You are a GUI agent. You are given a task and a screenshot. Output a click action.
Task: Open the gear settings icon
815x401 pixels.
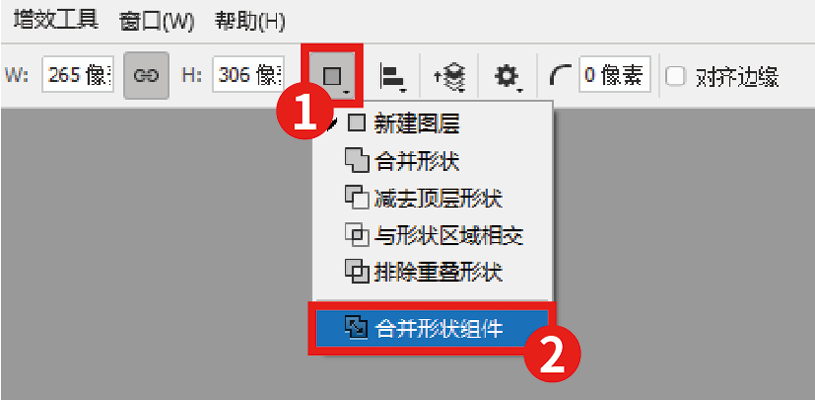pos(507,77)
